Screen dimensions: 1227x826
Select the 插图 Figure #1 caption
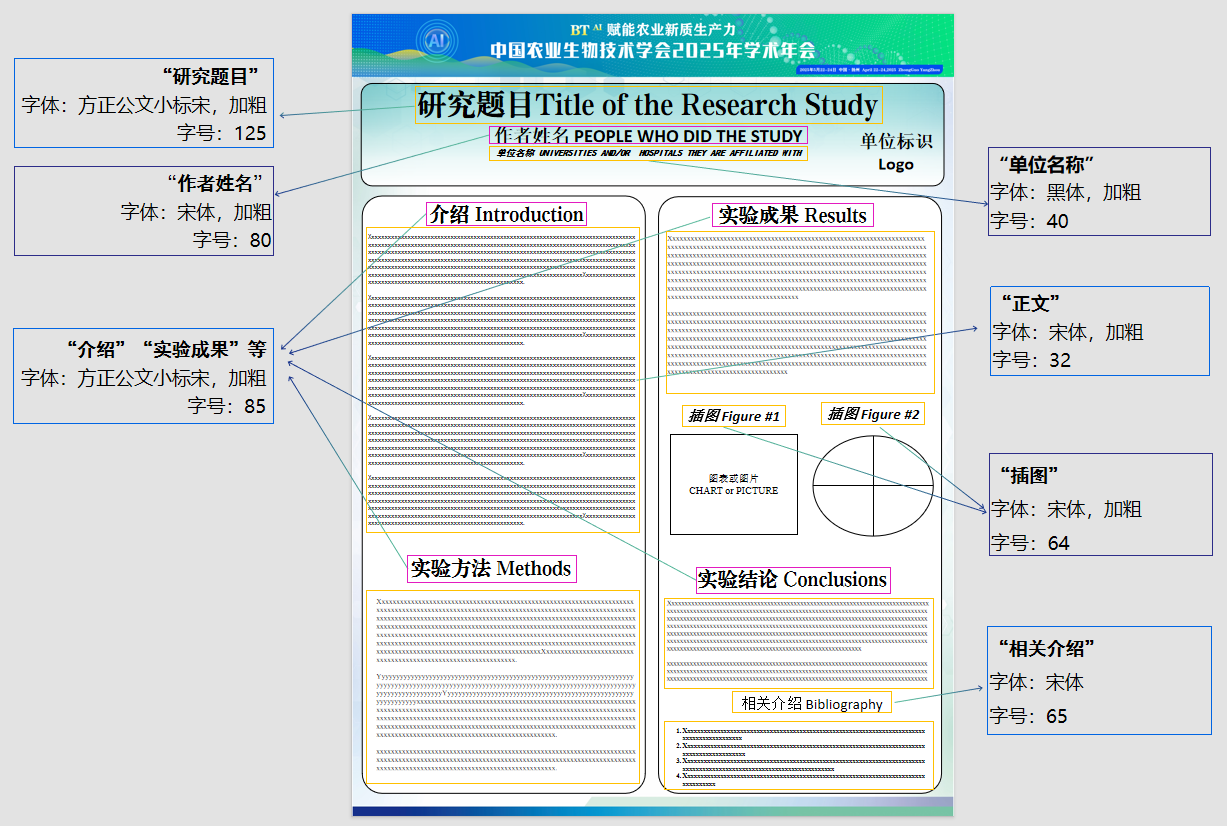[x=734, y=416]
